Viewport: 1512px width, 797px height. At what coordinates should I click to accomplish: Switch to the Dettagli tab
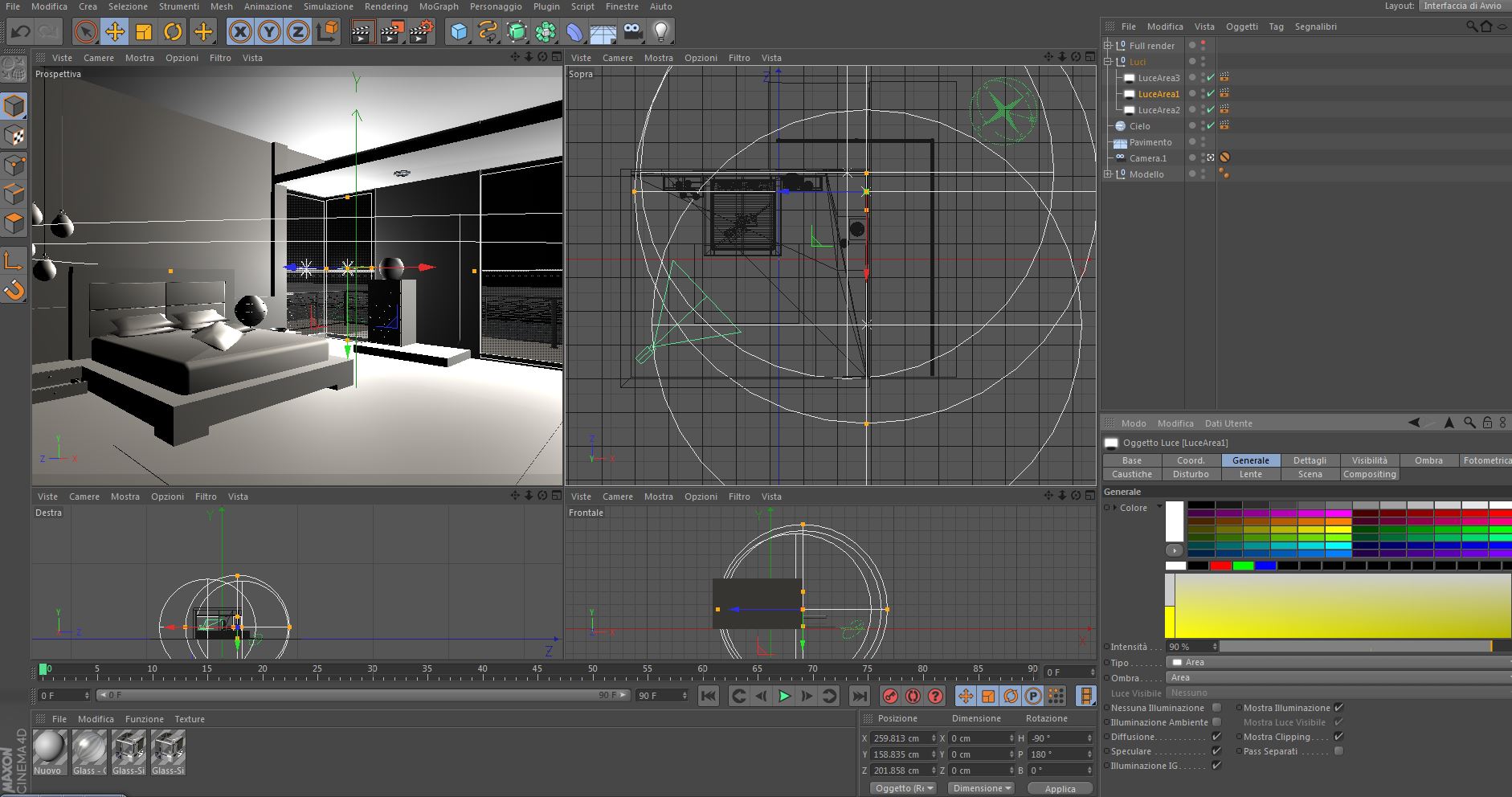(1310, 460)
